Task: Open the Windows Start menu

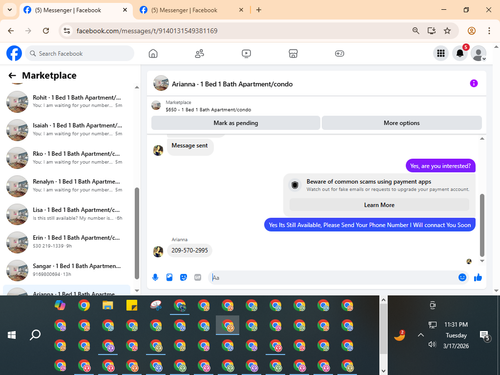Action: pyautogui.click(x=12, y=335)
